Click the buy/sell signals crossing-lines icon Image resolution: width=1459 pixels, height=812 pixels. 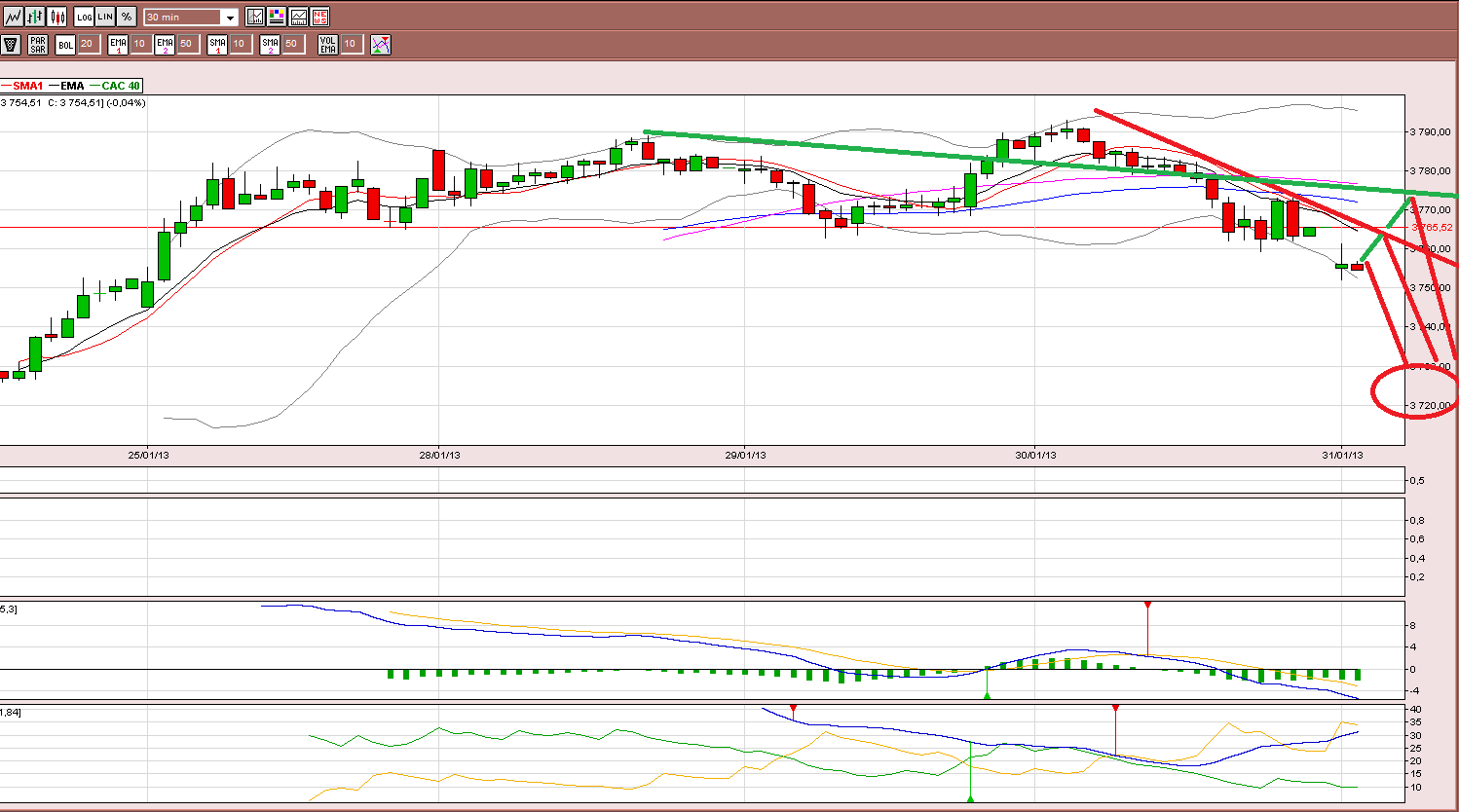click(381, 44)
